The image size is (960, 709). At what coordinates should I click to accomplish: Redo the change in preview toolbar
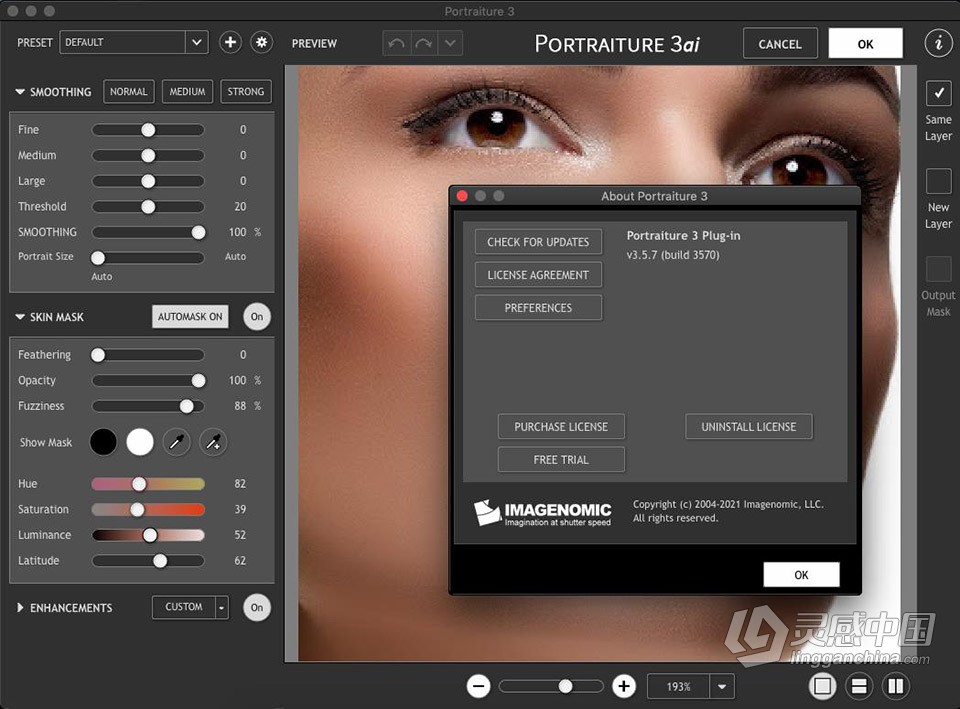tap(424, 43)
